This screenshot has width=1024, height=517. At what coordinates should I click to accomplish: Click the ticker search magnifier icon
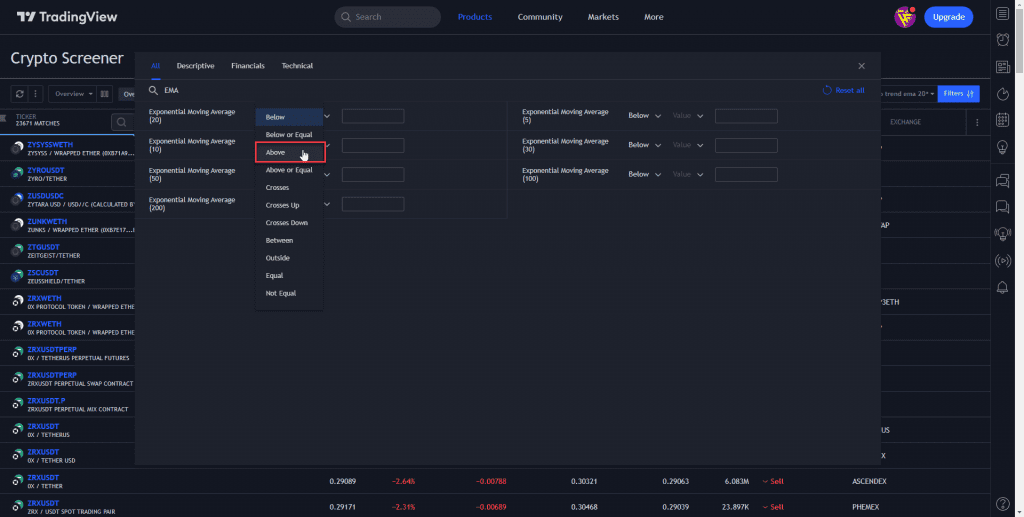coord(121,121)
